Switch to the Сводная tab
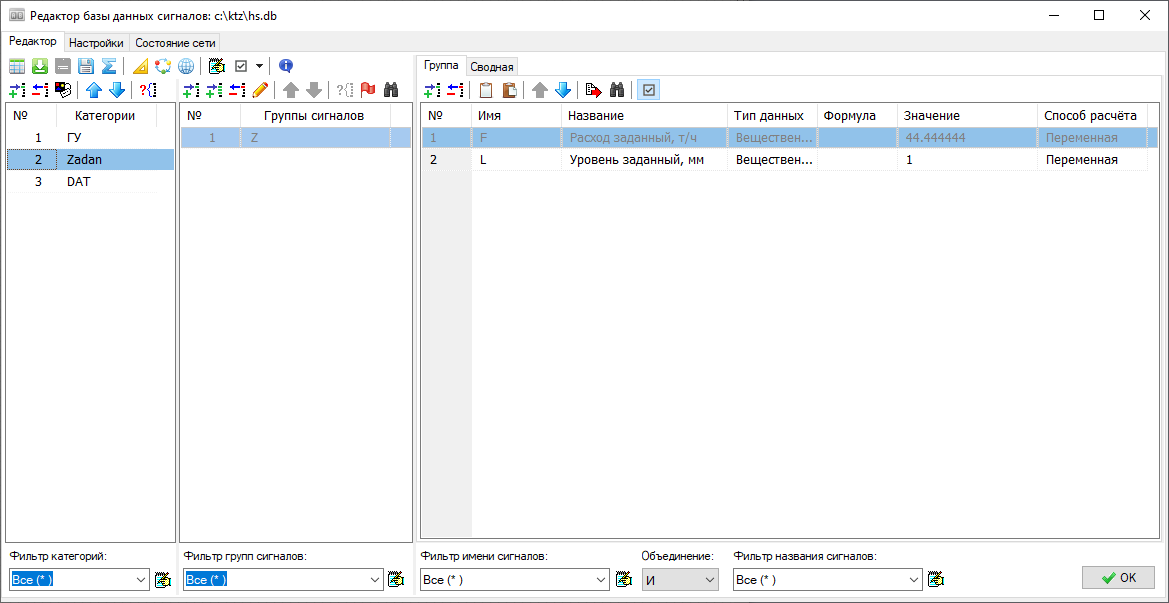Screen dimensions: 1169x603 (492, 67)
